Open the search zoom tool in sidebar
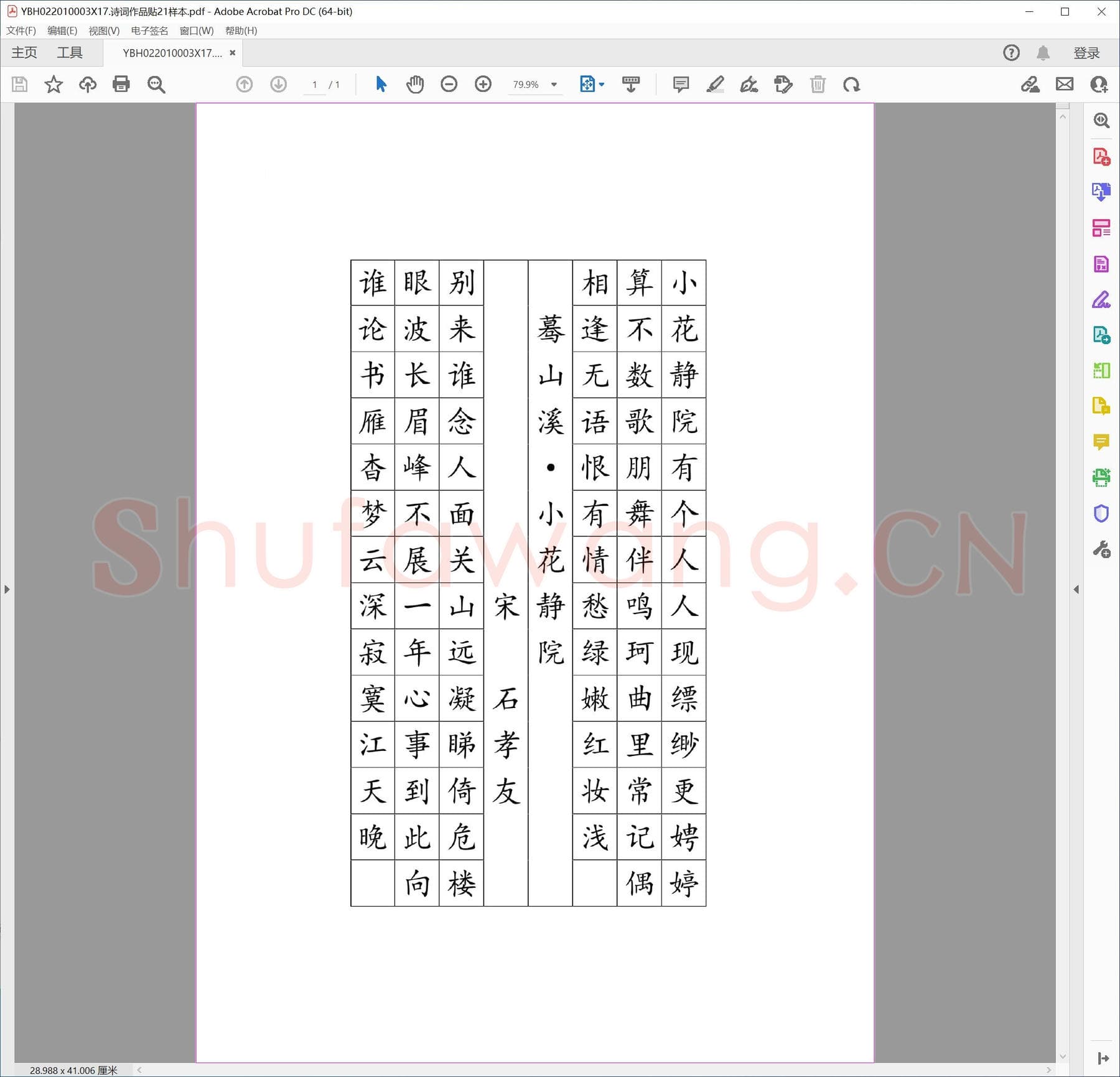The width and height of the screenshot is (1120, 1077). [x=1101, y=120]
